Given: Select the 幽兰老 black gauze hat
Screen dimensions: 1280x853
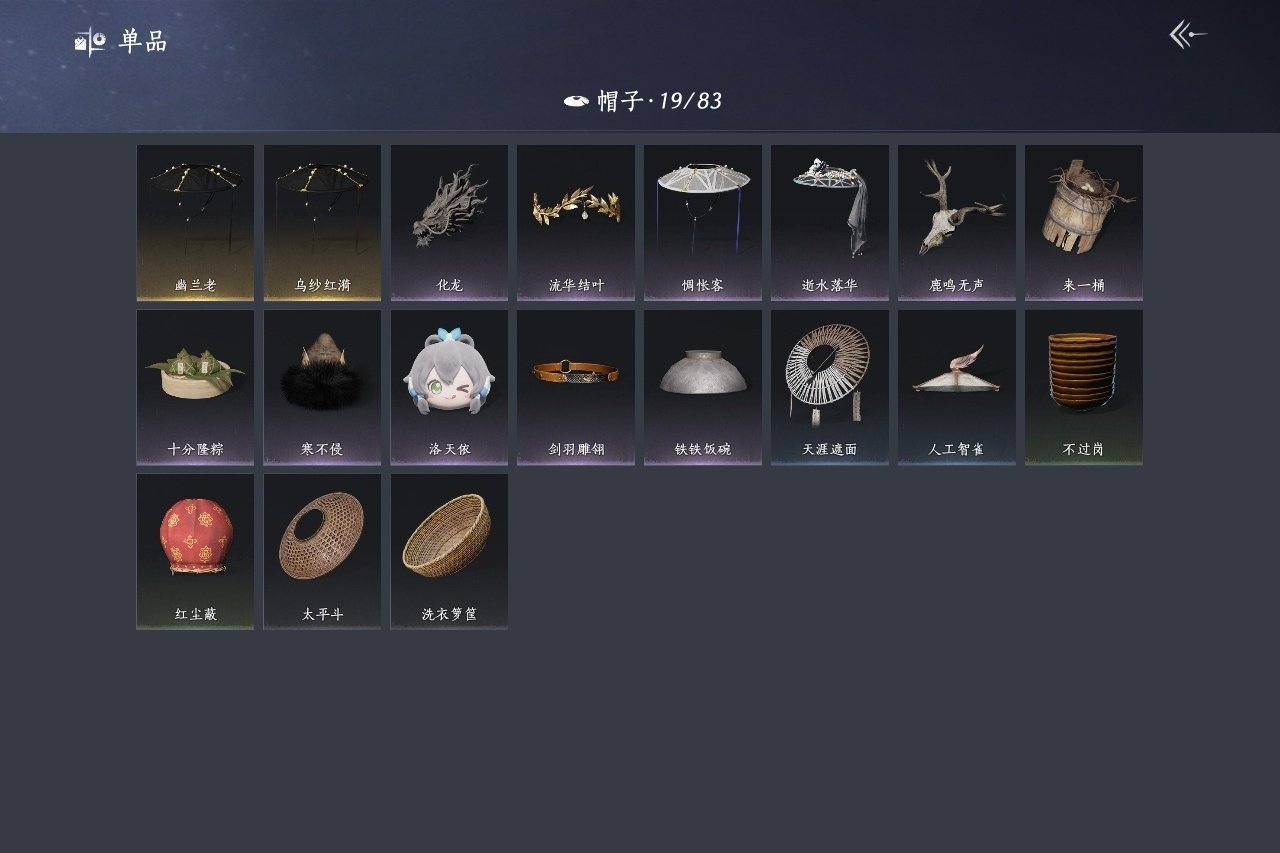Looking at the screenshot, I should [x=195, y=222].
